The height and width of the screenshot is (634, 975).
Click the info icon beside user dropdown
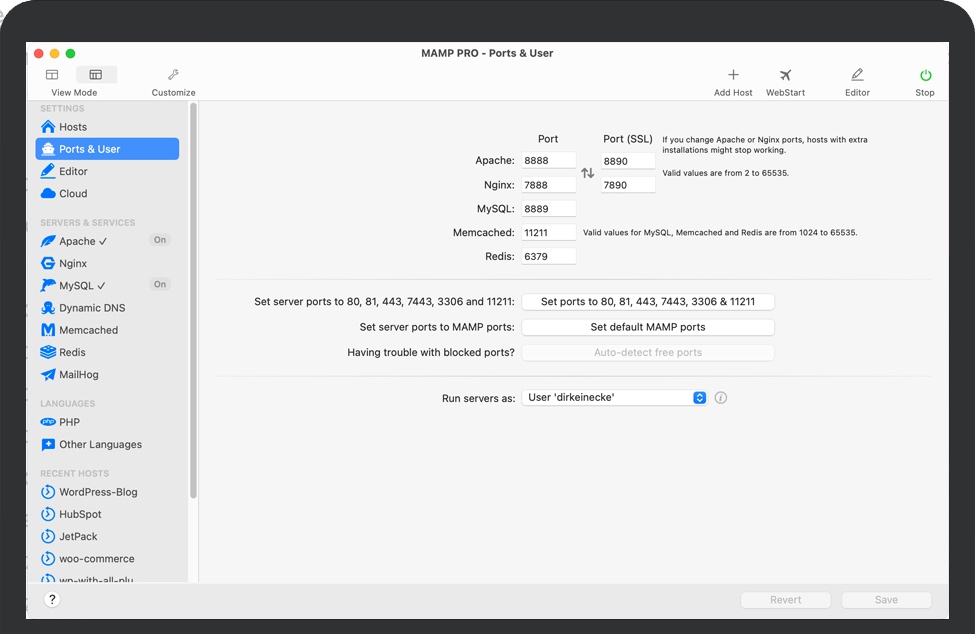pos(721,398)
